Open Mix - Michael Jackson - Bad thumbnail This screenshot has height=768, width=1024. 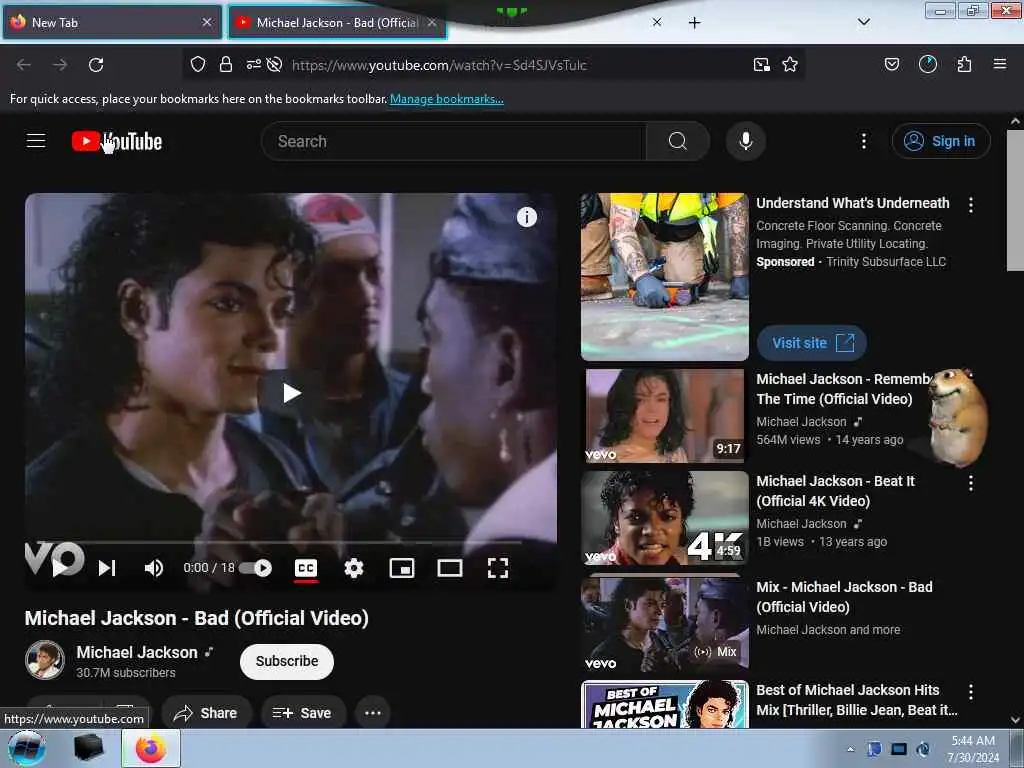pos(665,624)
